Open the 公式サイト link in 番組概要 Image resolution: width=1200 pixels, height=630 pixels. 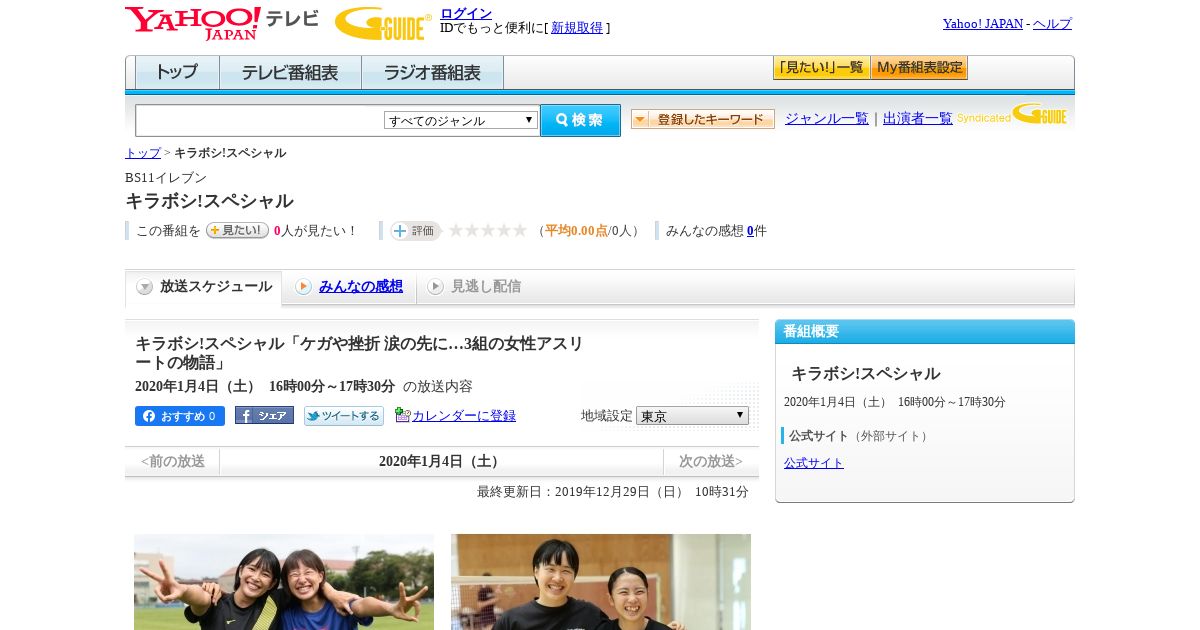pyautogui.click(x=814, y=463)
